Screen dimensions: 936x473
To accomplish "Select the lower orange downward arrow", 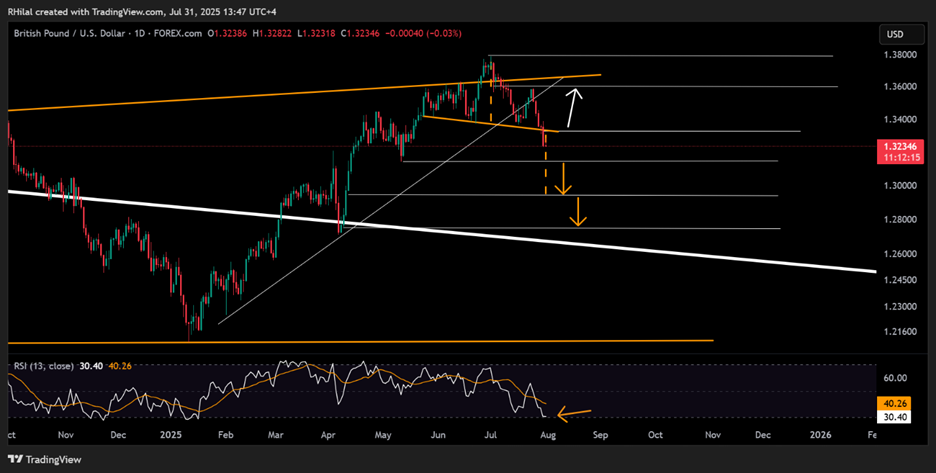I will click(x=578, y=212).
